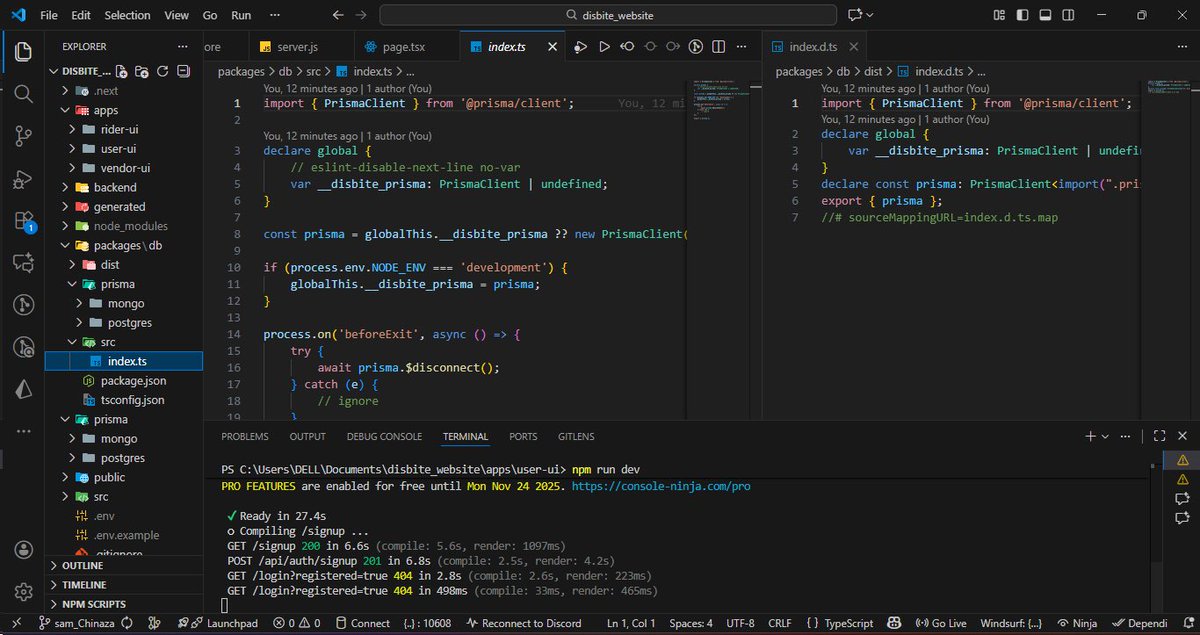1200x635 pixels.
Task: Open the Accounts menu in activity bar
Action: [x=22, y=550]
